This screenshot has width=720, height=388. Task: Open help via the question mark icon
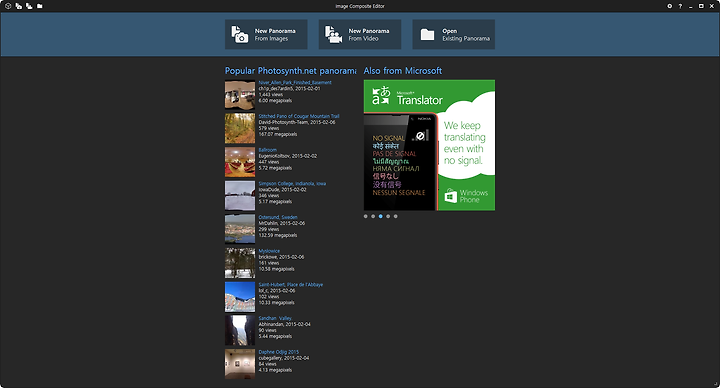coord(680,6)
